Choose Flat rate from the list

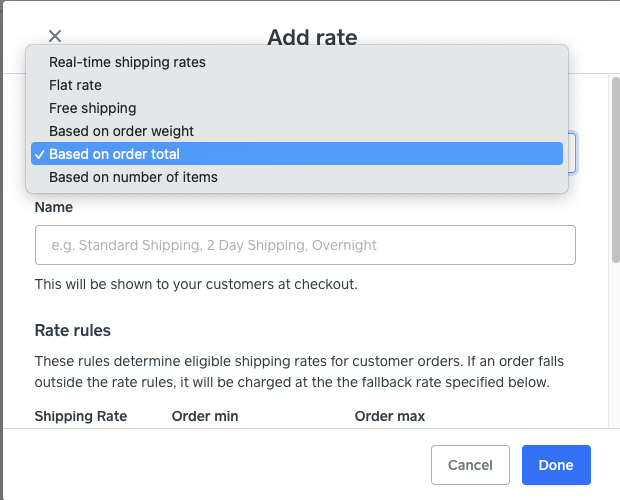coord(75,85)
